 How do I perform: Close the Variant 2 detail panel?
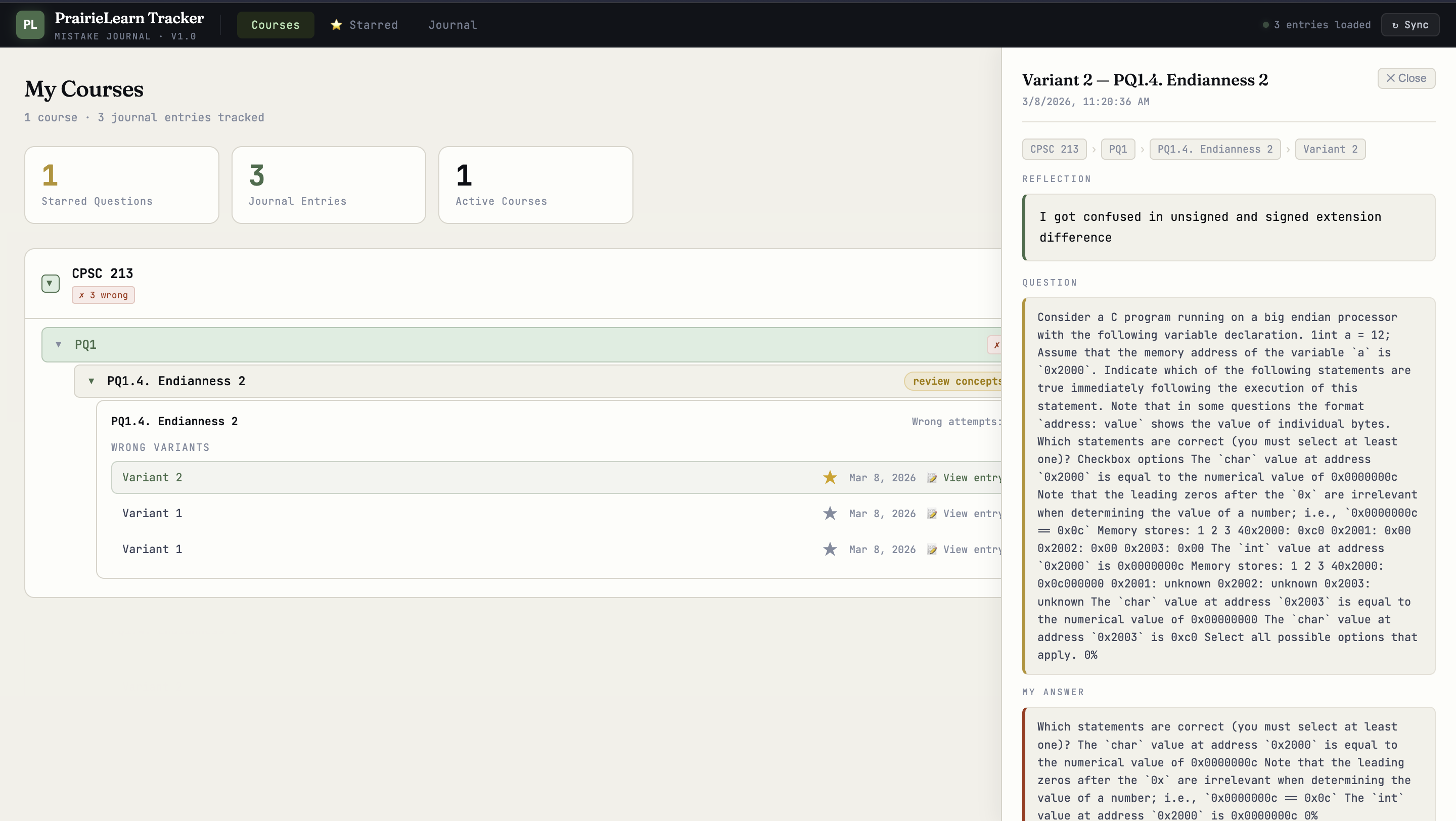click(1405, 78)
